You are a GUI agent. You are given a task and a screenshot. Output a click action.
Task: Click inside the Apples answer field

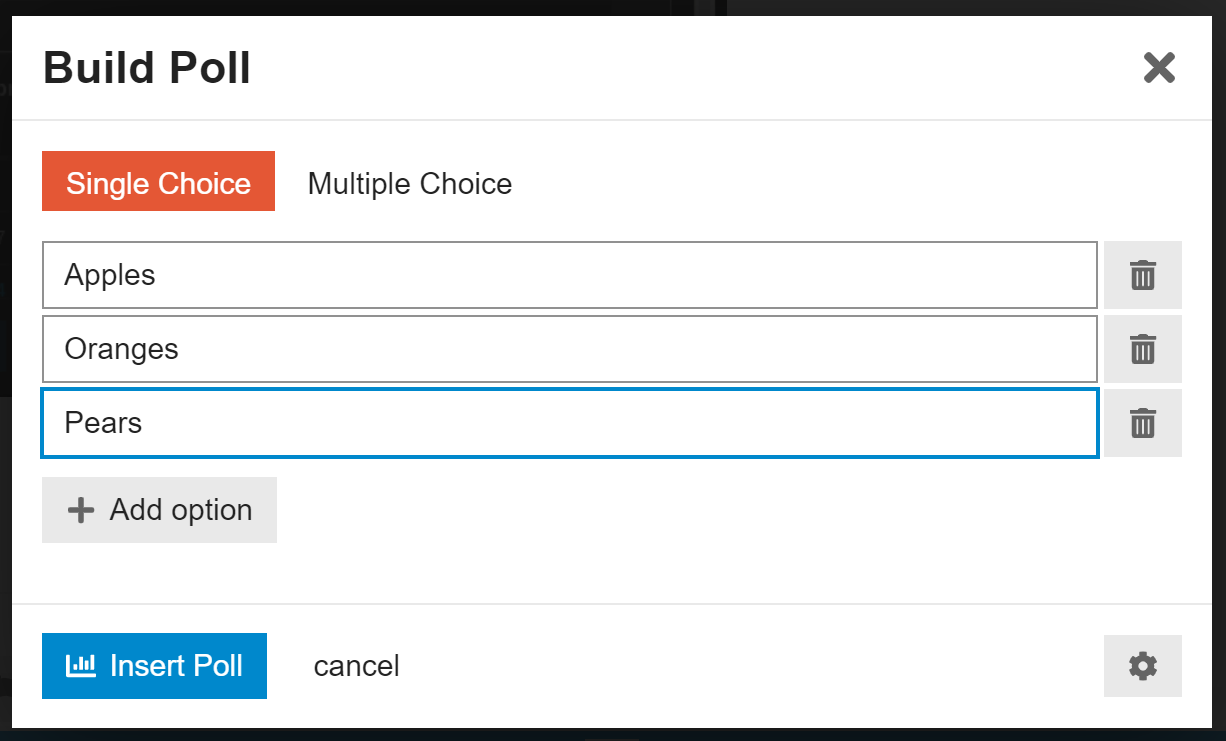click(x=400, y=275)
